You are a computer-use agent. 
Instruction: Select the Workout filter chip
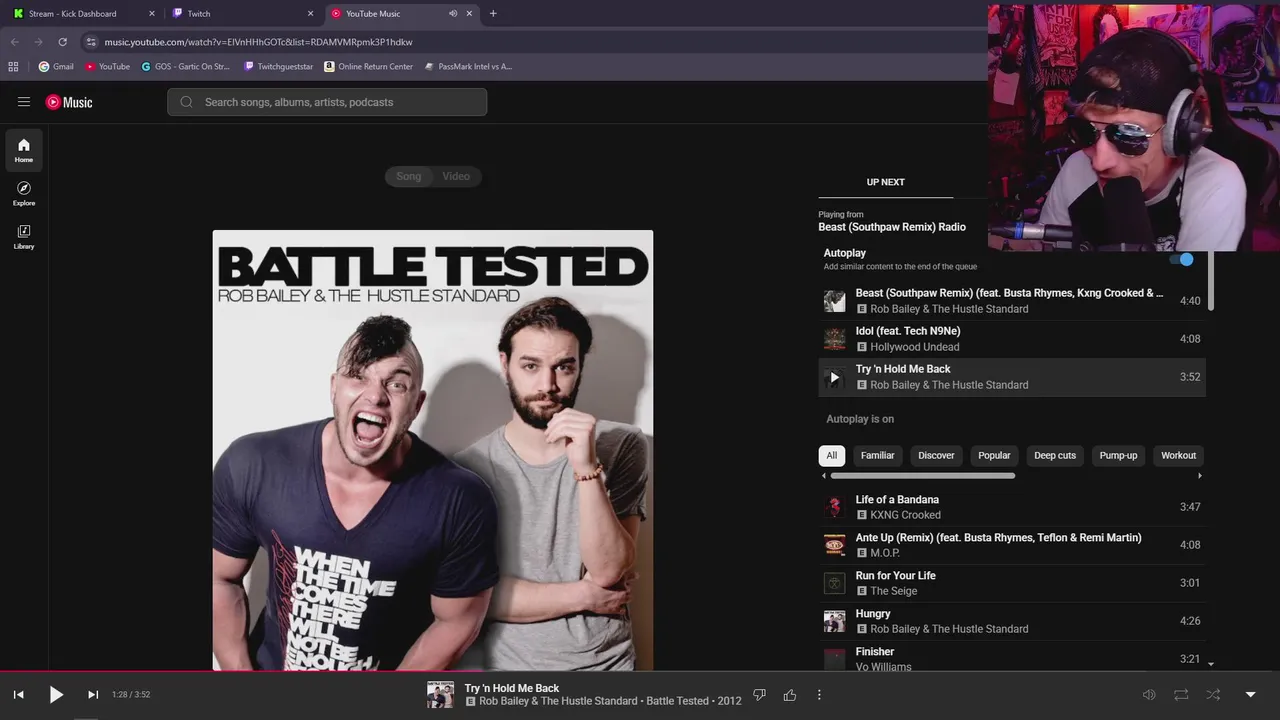click(1178, 455)
